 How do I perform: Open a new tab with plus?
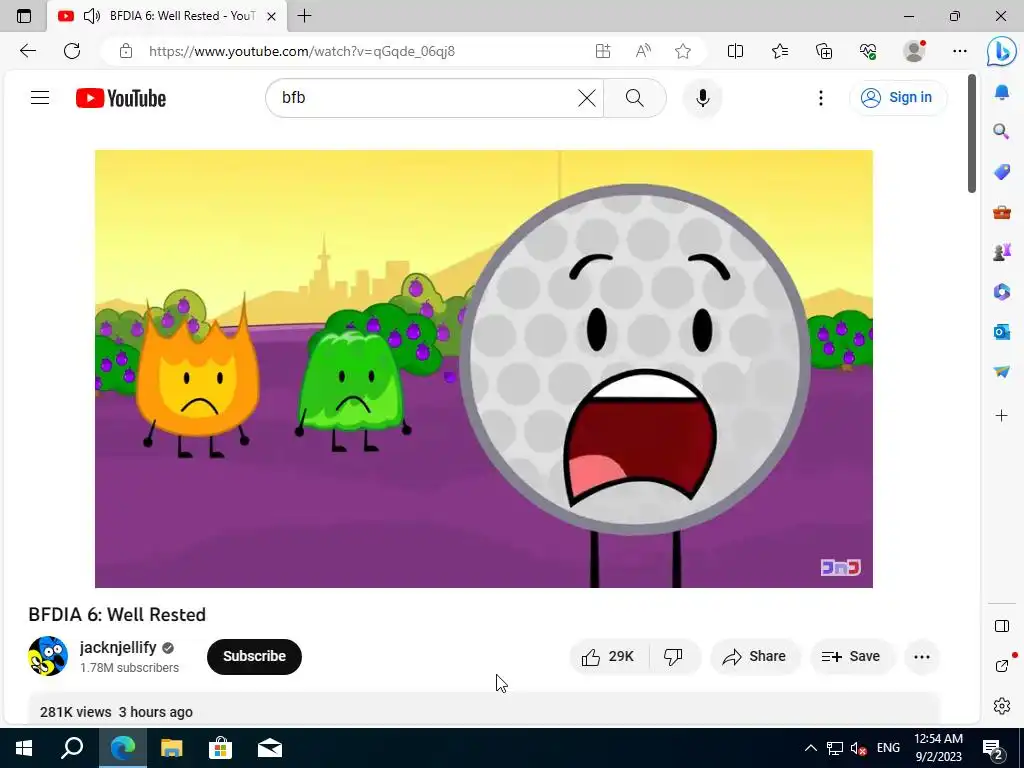pyautogui.click(x=304, y=16)
